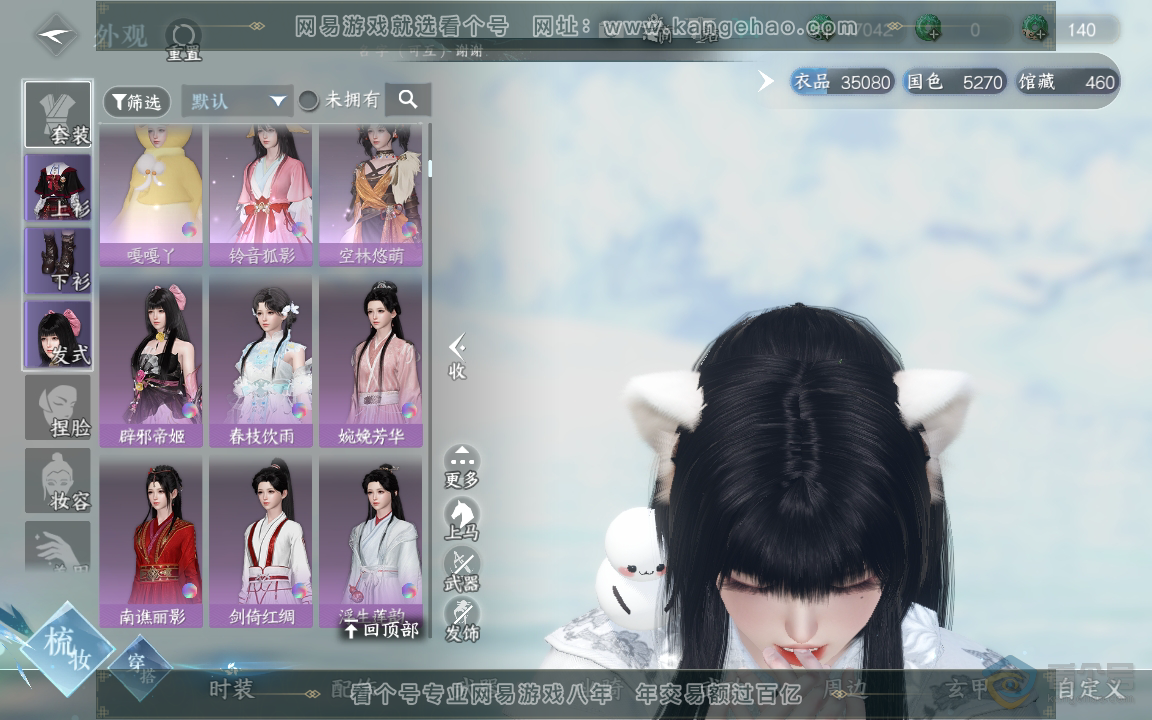1152x720 pixels.
Task: Choose the 铃音狐影 outfit card
Action: pos(261,195)
